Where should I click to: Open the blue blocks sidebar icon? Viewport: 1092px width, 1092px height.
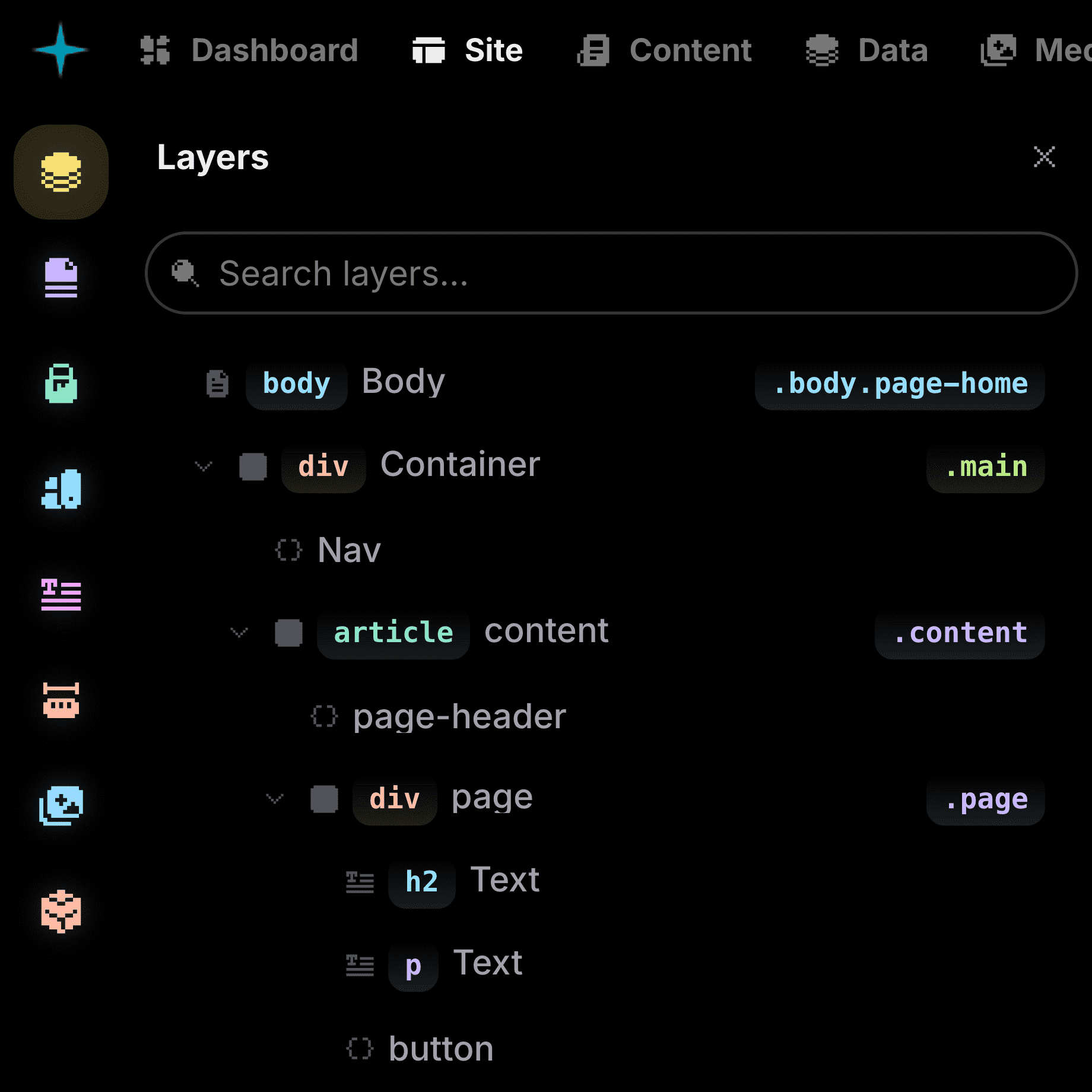tap(61, 488)
